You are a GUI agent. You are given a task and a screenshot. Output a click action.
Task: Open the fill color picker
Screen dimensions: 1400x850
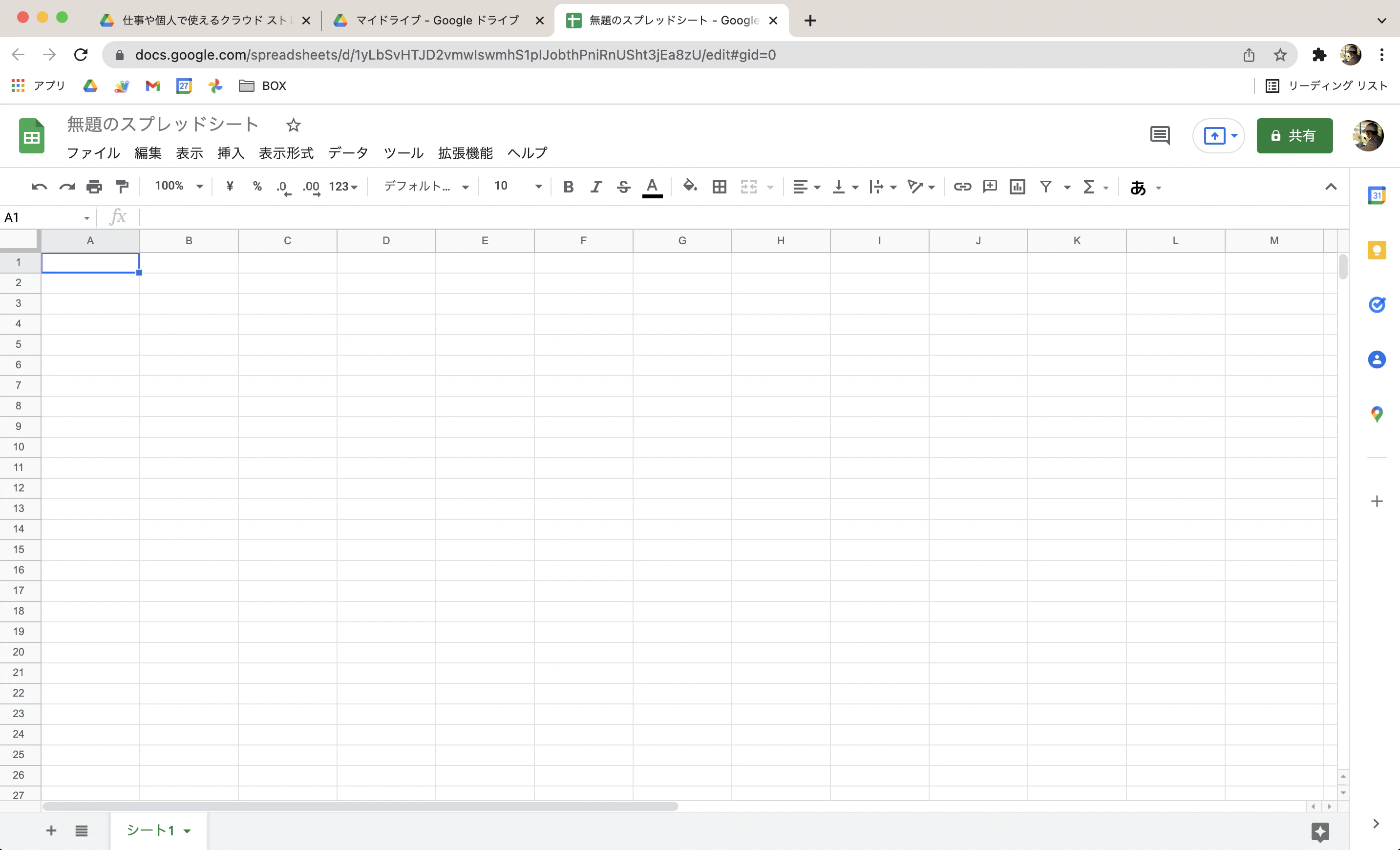[690, 186]
